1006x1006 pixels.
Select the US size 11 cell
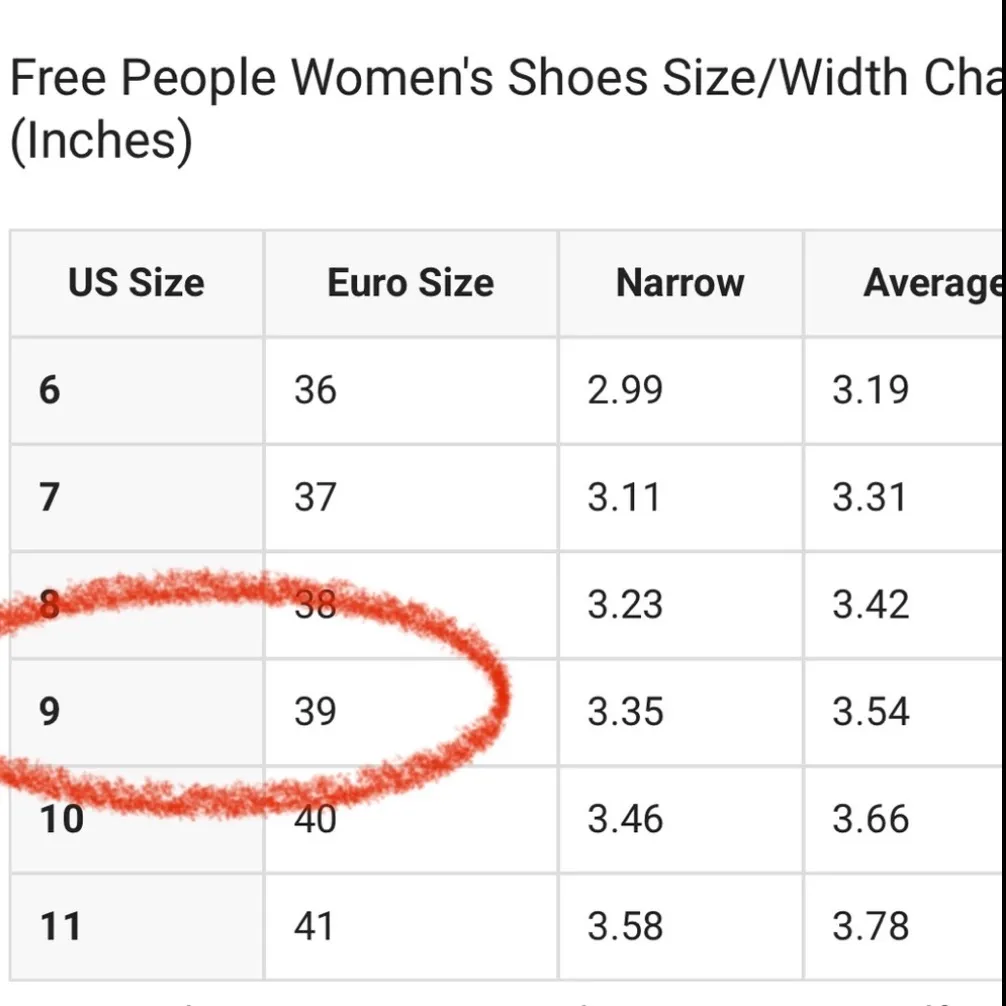pos(60,927)
